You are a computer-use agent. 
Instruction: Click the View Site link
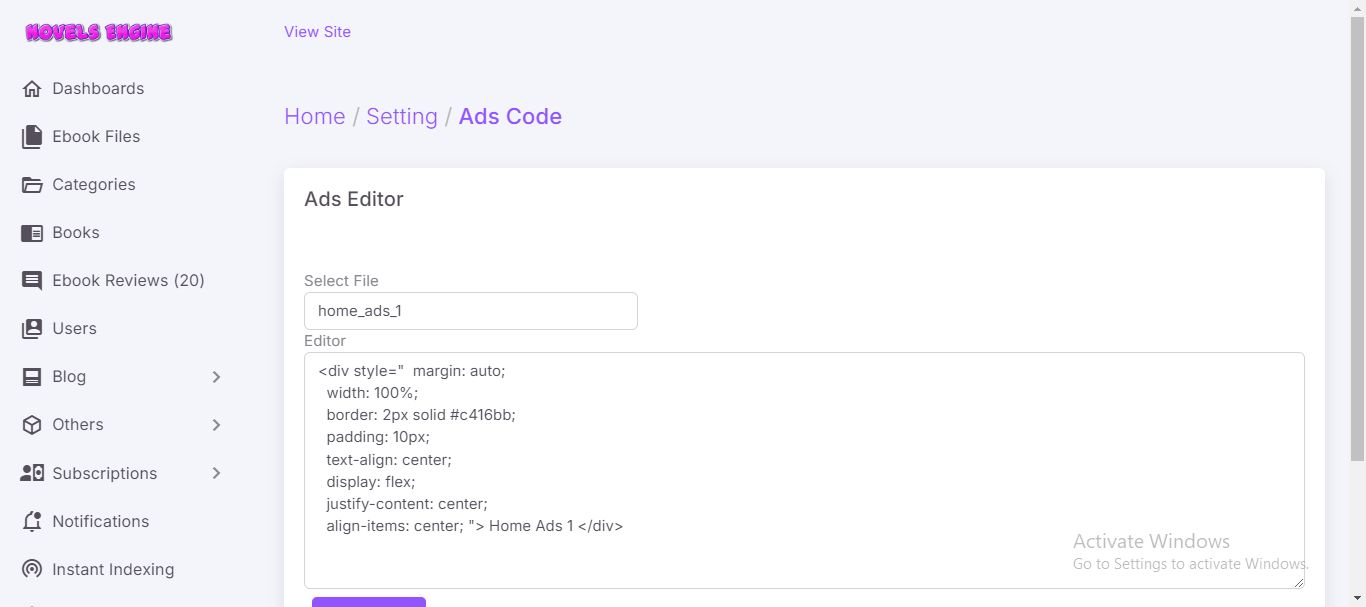317,32
